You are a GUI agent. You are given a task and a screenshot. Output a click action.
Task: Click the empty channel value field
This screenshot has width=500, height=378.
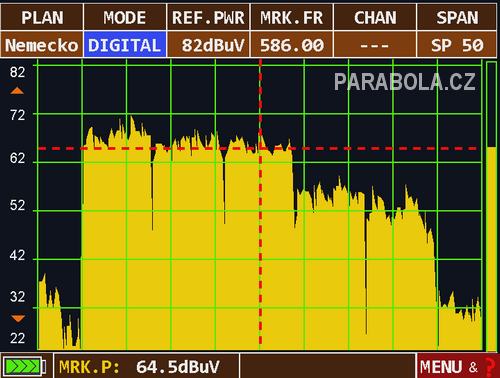pos(375,45)
